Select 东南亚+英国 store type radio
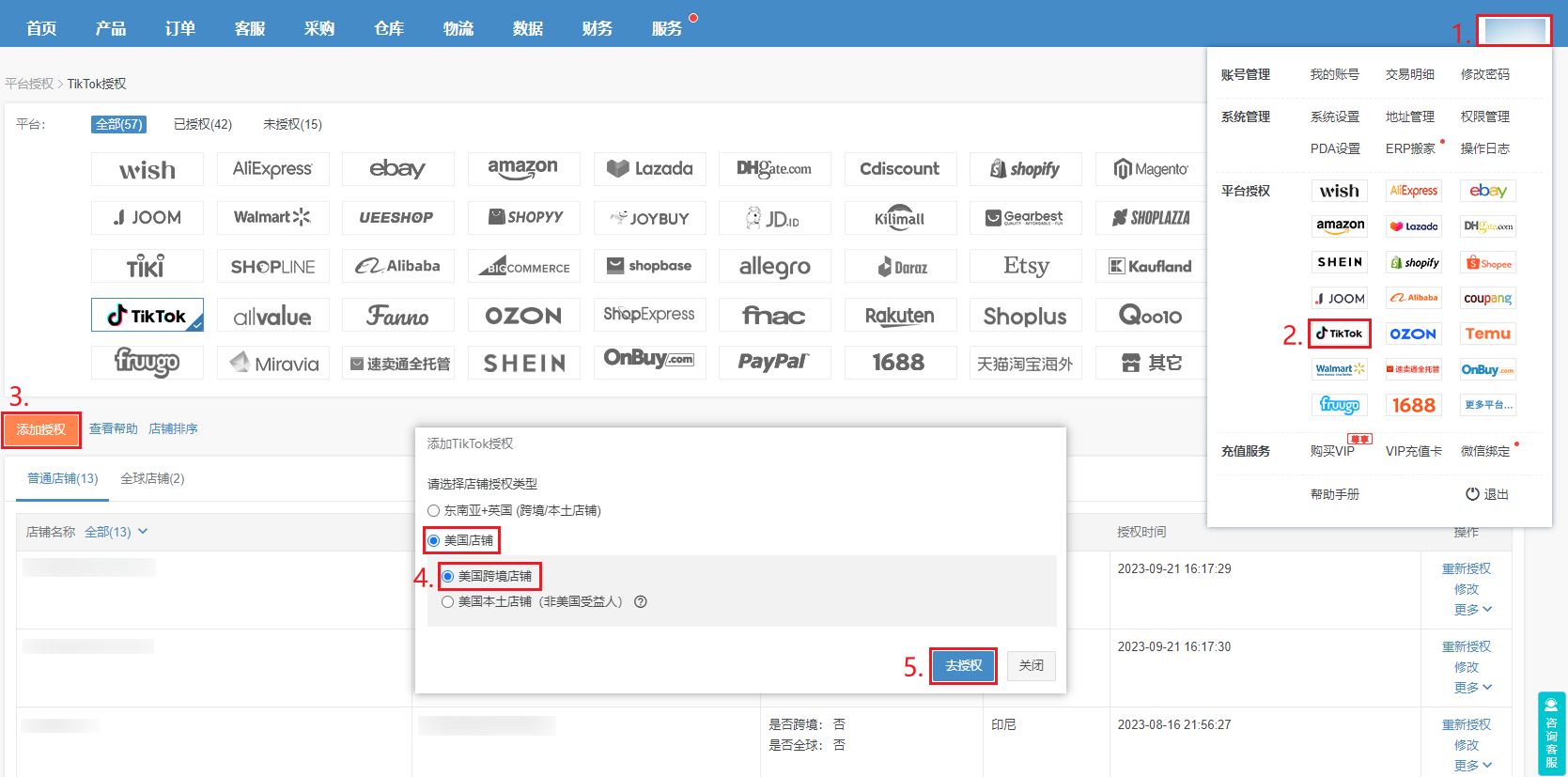 (x=434, y=511)
